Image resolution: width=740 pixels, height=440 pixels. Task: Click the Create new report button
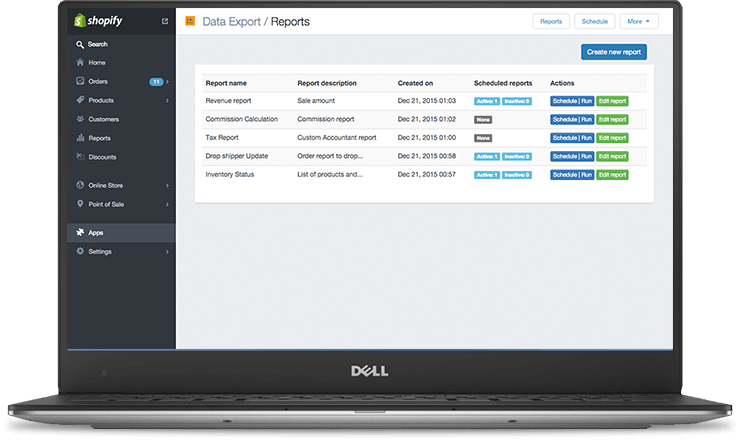613,52
